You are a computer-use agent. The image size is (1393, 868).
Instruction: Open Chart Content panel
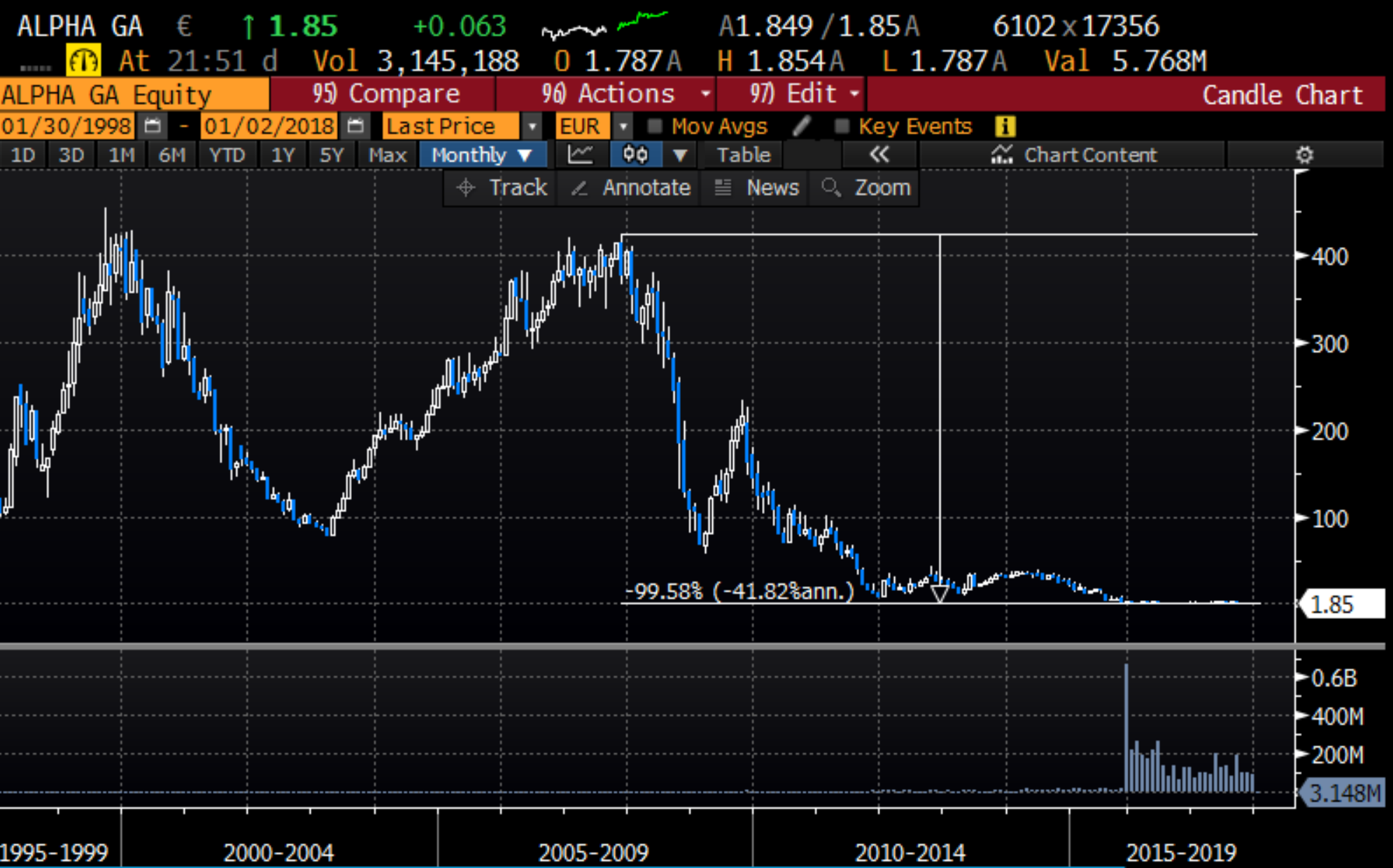point(1074,155)
